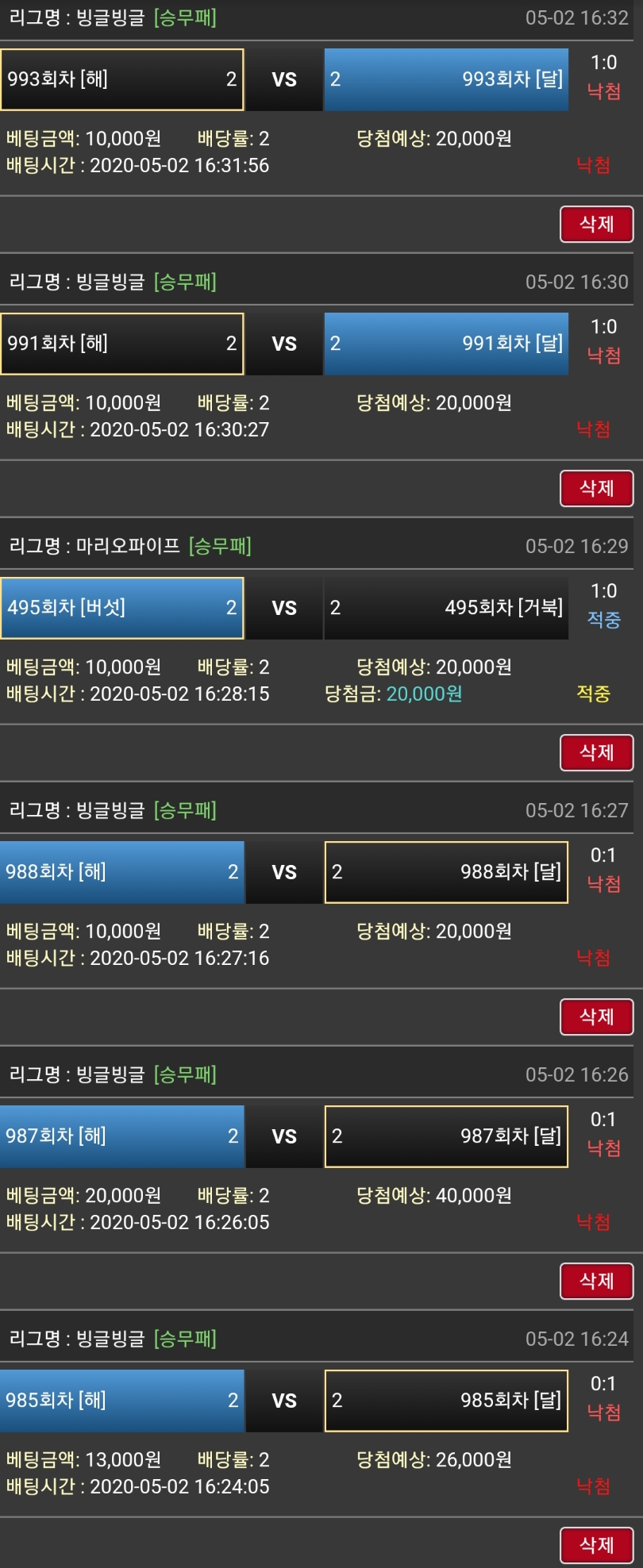Click the 987회차 [달] selection box
This screenshot has width=643, height=1568.
click(x=446, y=1136)
